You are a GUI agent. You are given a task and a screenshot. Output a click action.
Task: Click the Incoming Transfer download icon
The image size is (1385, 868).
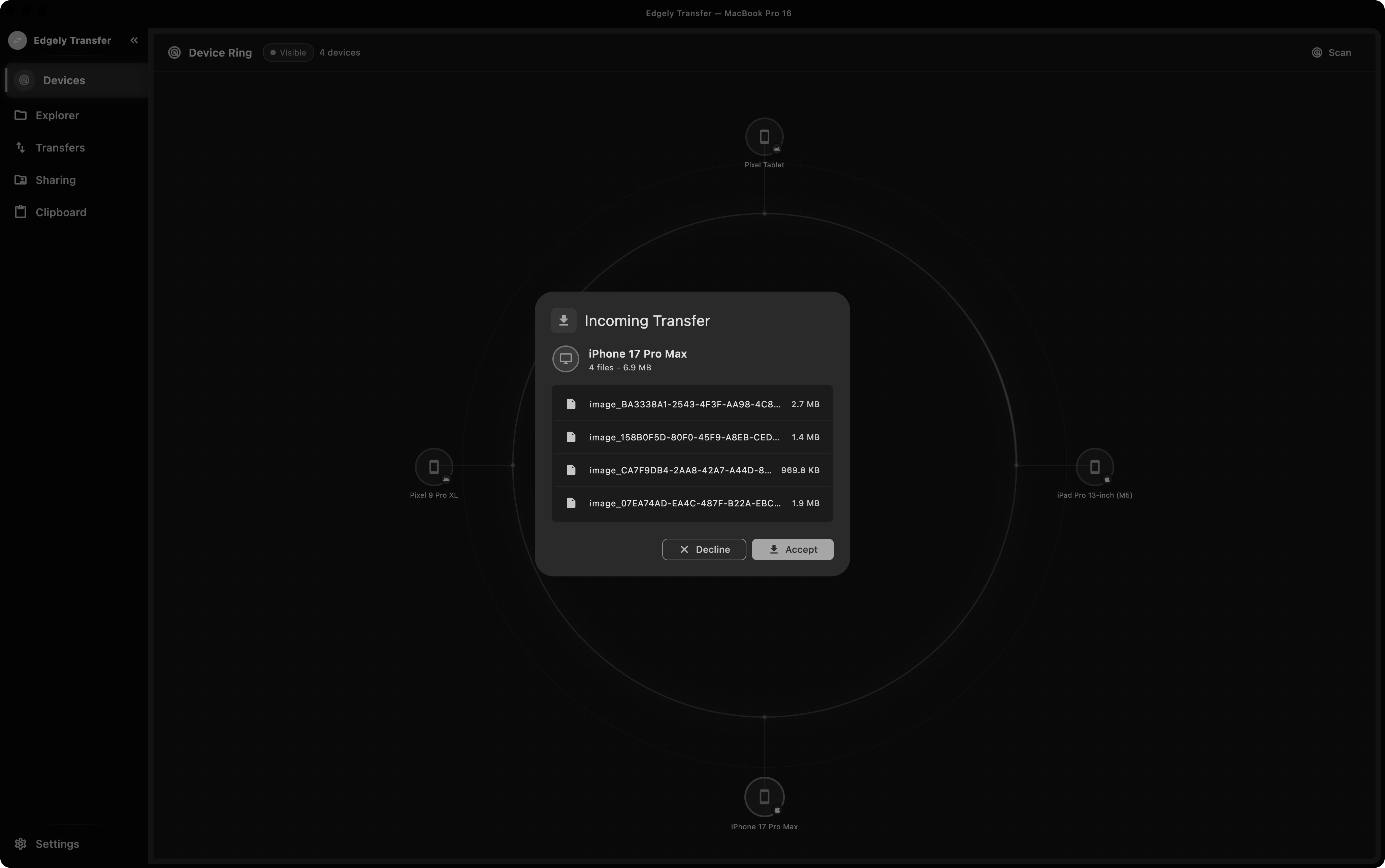(x=564, y=320)
